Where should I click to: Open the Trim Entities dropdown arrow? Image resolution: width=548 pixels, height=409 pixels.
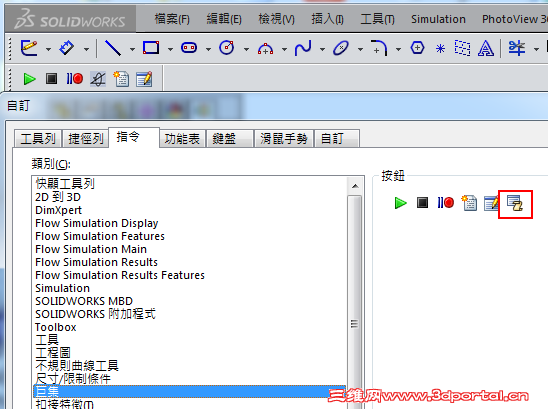(536, 49)
